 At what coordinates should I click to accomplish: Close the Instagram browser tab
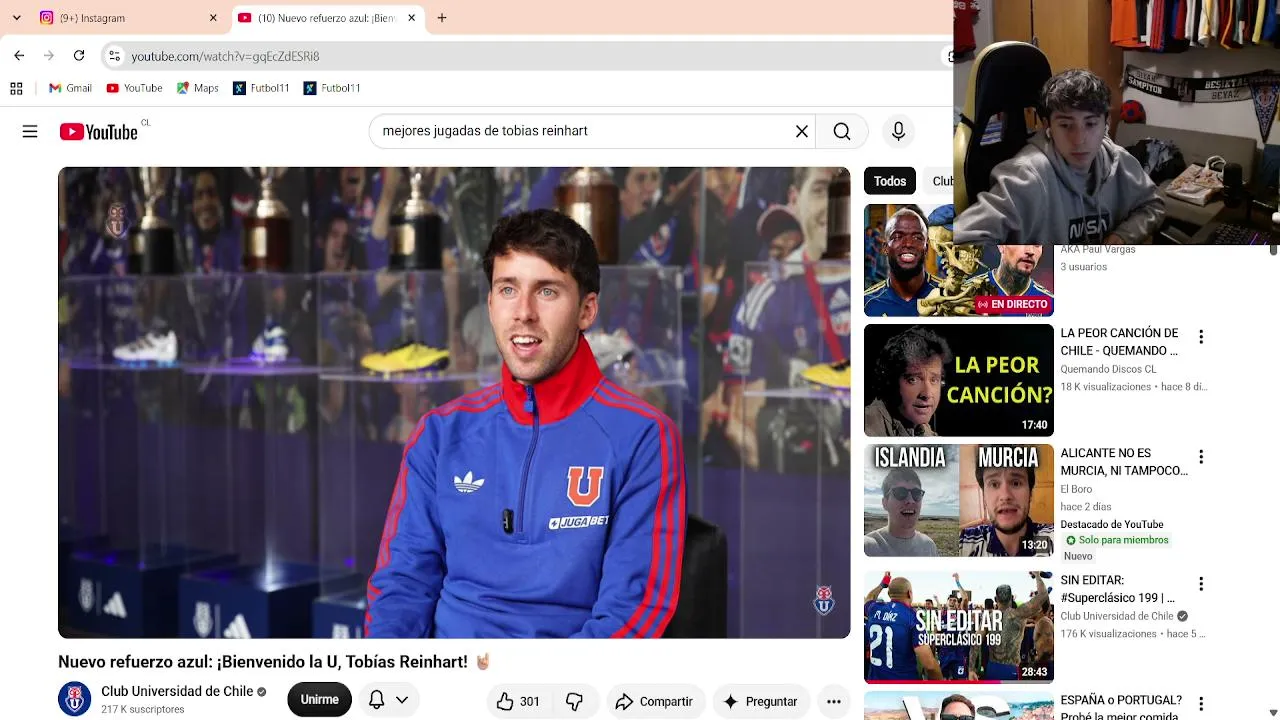[213, 18]
